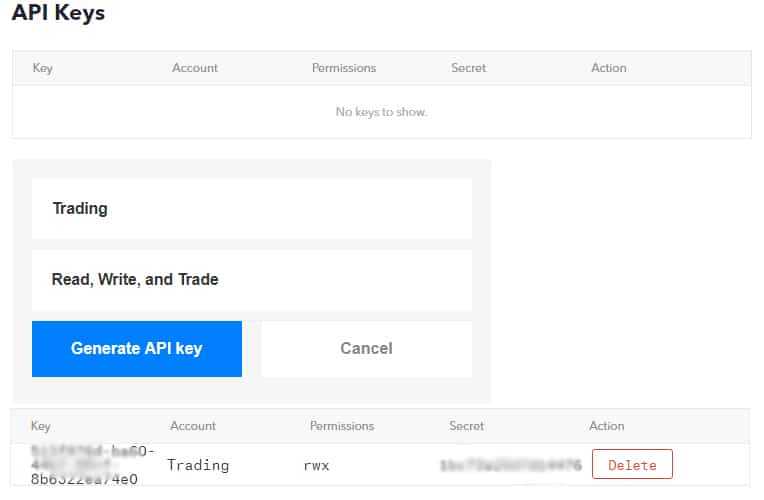
Task: Click the Key column header in bottom table
Action: 40,426
